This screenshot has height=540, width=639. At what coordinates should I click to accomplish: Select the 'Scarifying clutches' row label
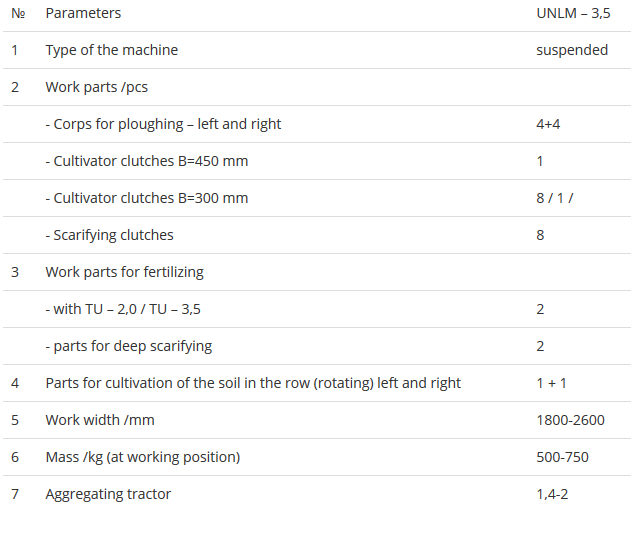click(109, 235)
